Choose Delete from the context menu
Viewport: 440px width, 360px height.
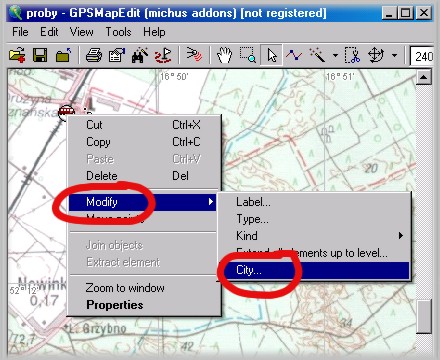[144, 176]
